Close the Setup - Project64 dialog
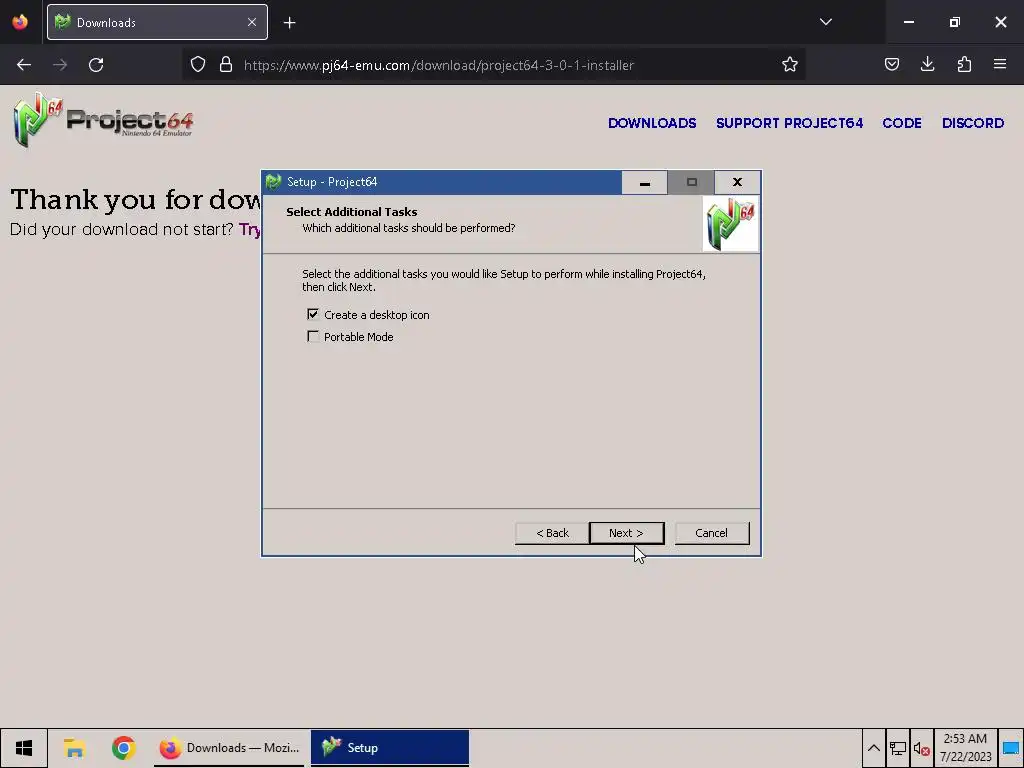 click(737, 182)
